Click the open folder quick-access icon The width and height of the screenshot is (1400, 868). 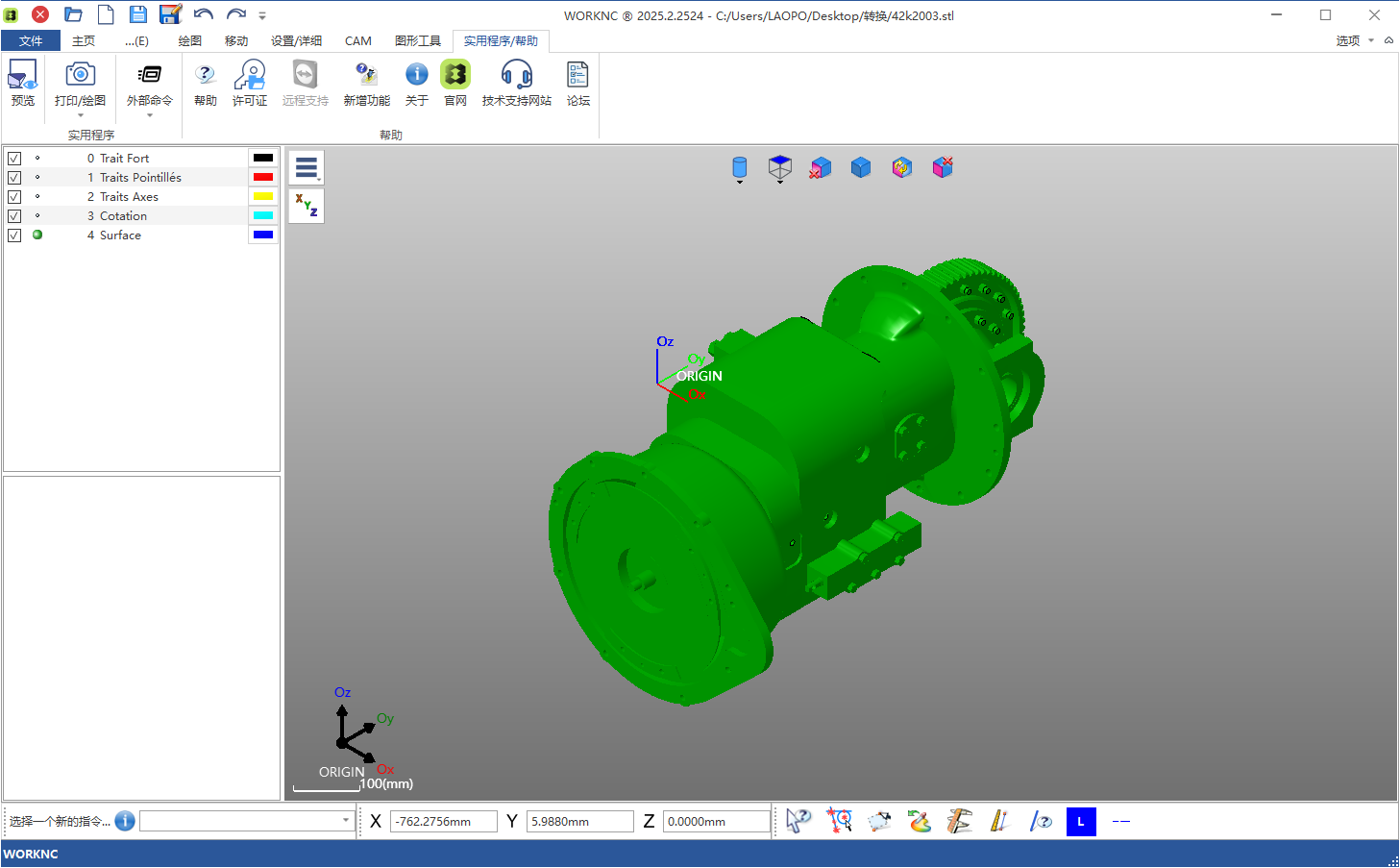click(73, 14)
